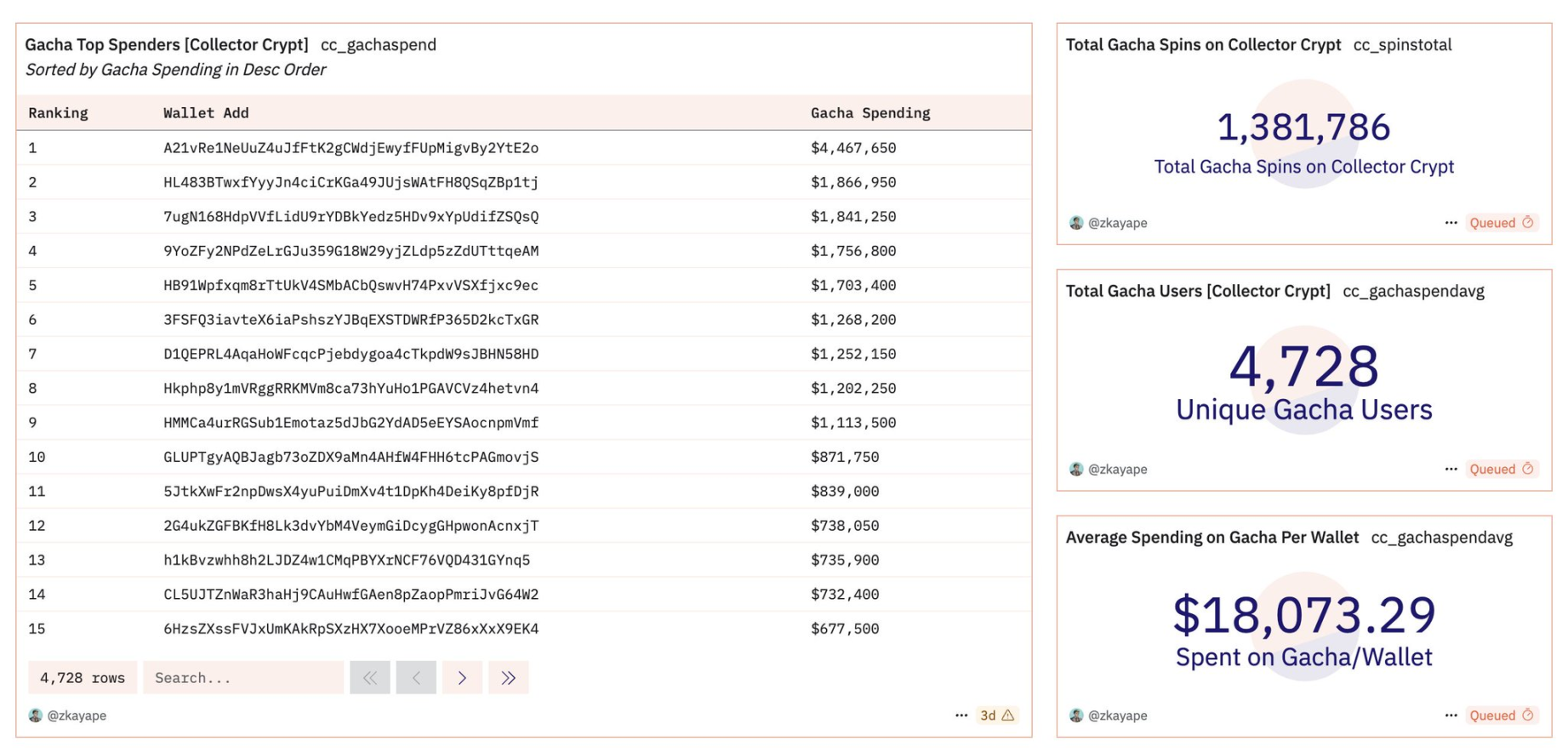1568x752 pixels.
Task: Open options menu on Total Gacha Spins card
Action: [x=1451, y=223]
